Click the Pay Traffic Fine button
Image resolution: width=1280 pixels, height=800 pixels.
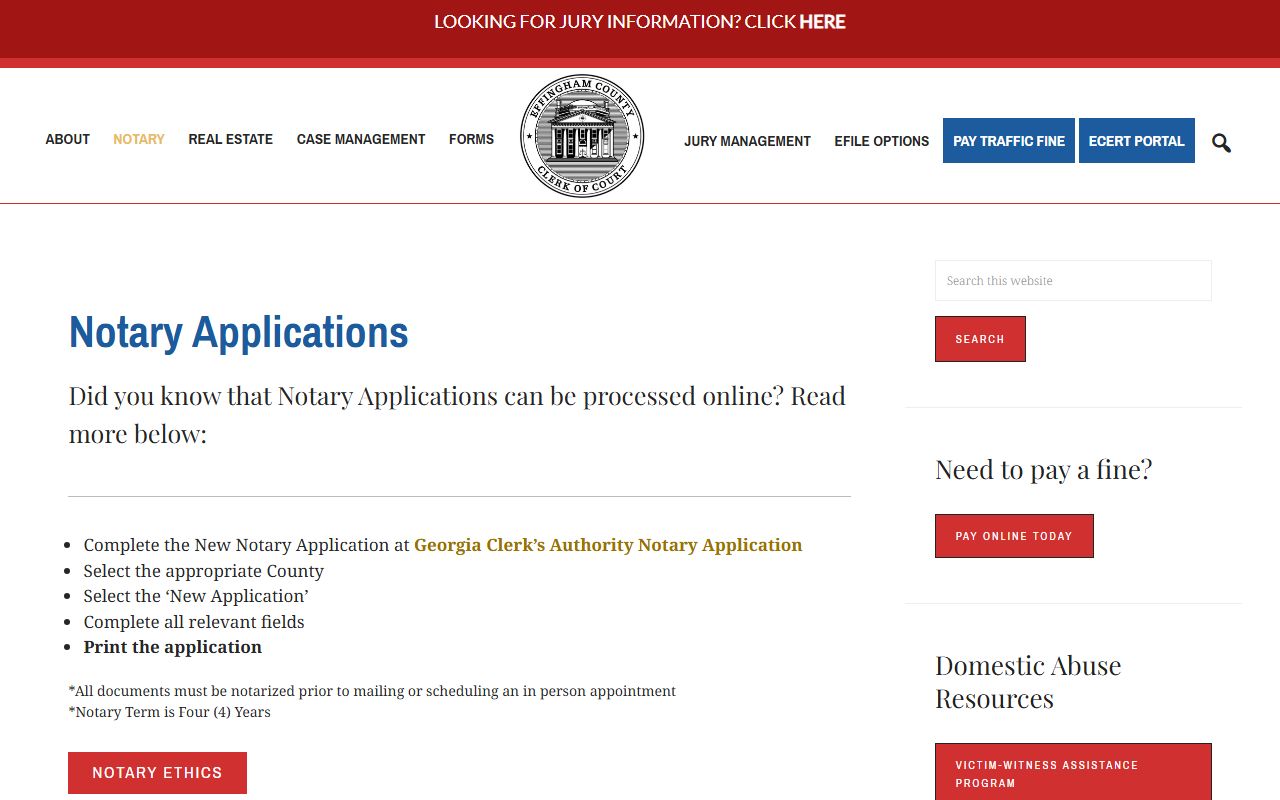[x=1009, y=141]
